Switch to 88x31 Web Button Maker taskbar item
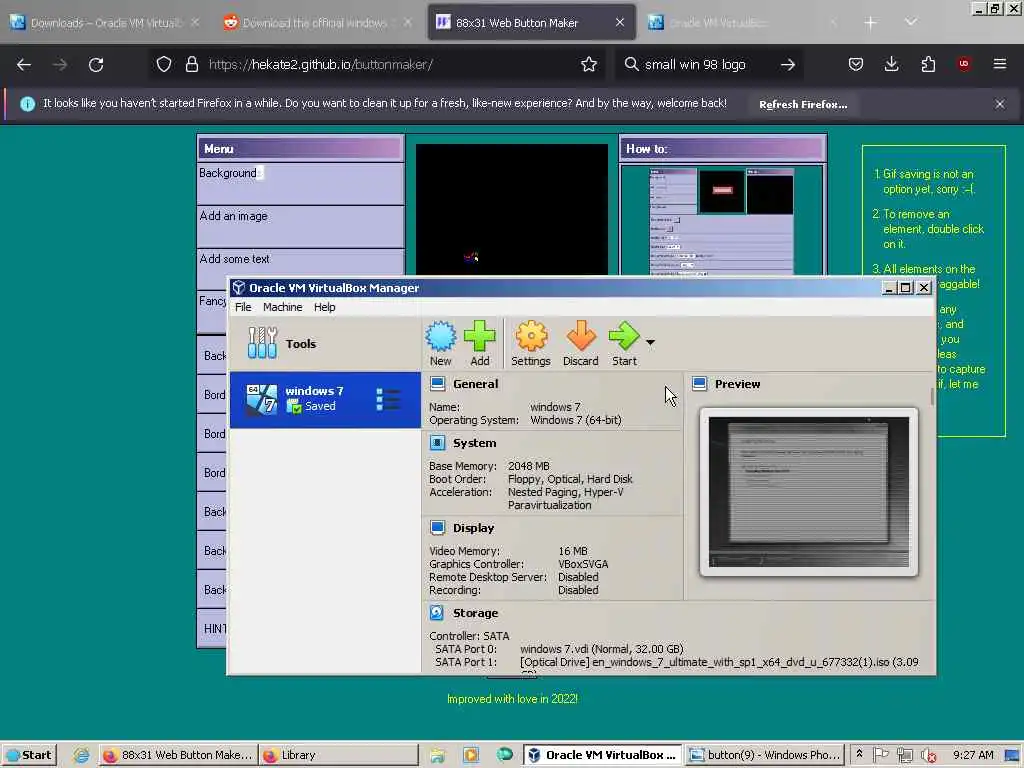This screenshot has width=1024, height=768. click(177, 755)
